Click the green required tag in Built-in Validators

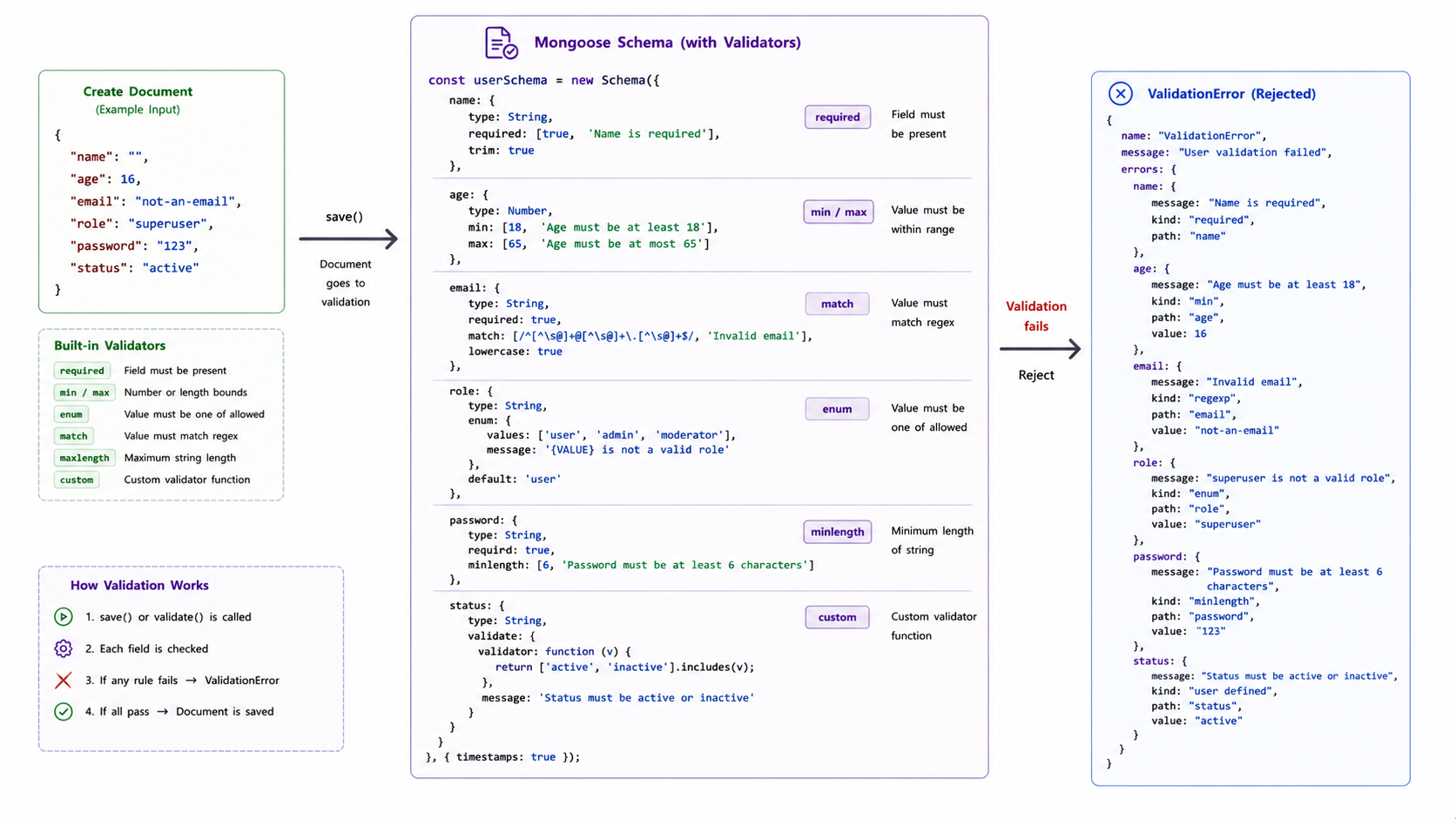(x=82, y=371)
